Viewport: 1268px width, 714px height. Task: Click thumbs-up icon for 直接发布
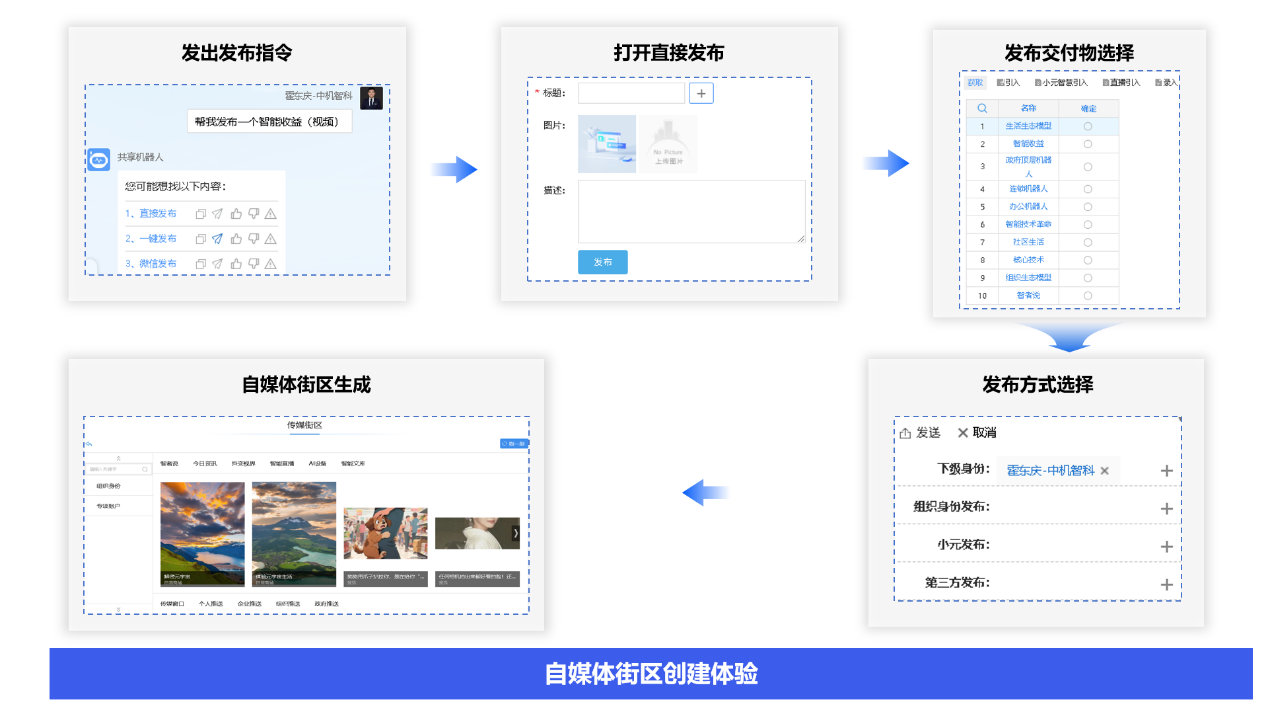[x=236, y=214]
